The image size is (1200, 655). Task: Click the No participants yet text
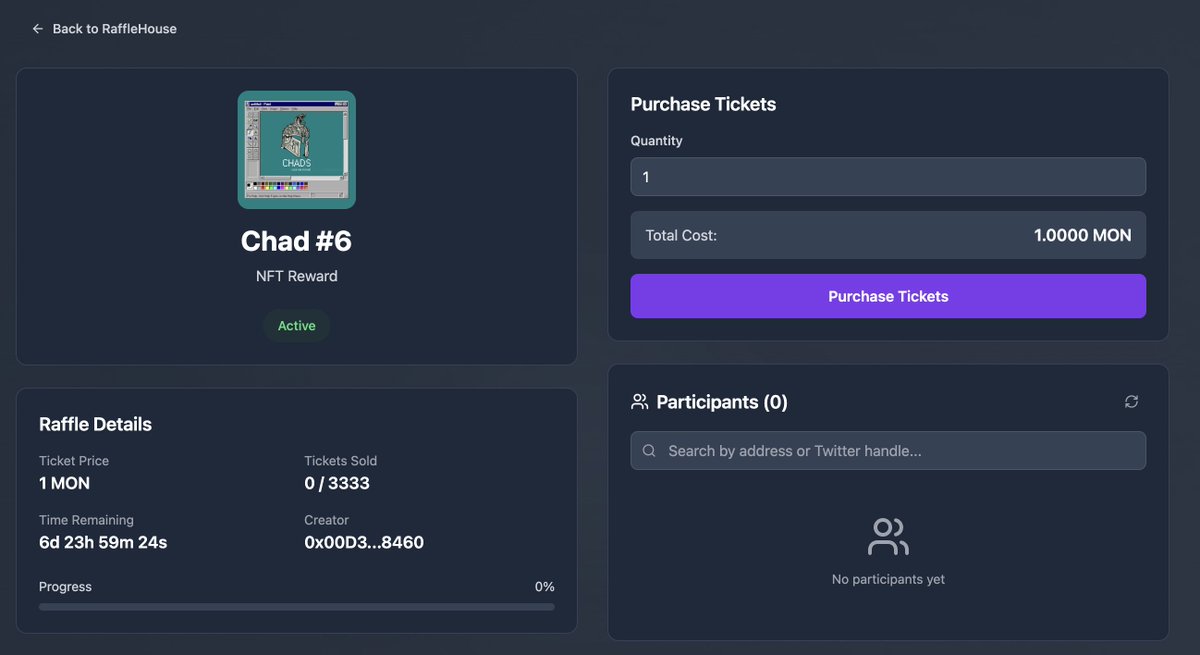tap(888, 580)
